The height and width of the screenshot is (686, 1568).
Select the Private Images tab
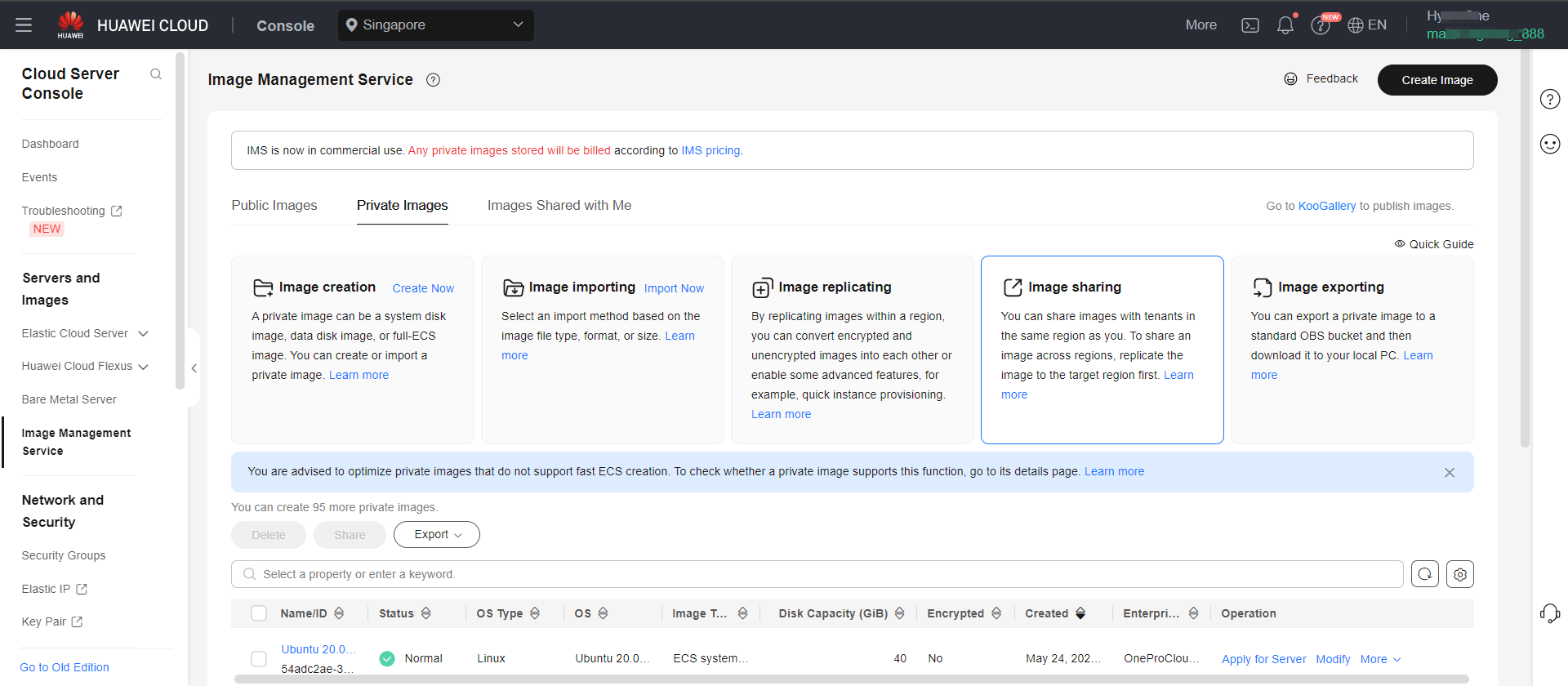[x=403, y=206]
